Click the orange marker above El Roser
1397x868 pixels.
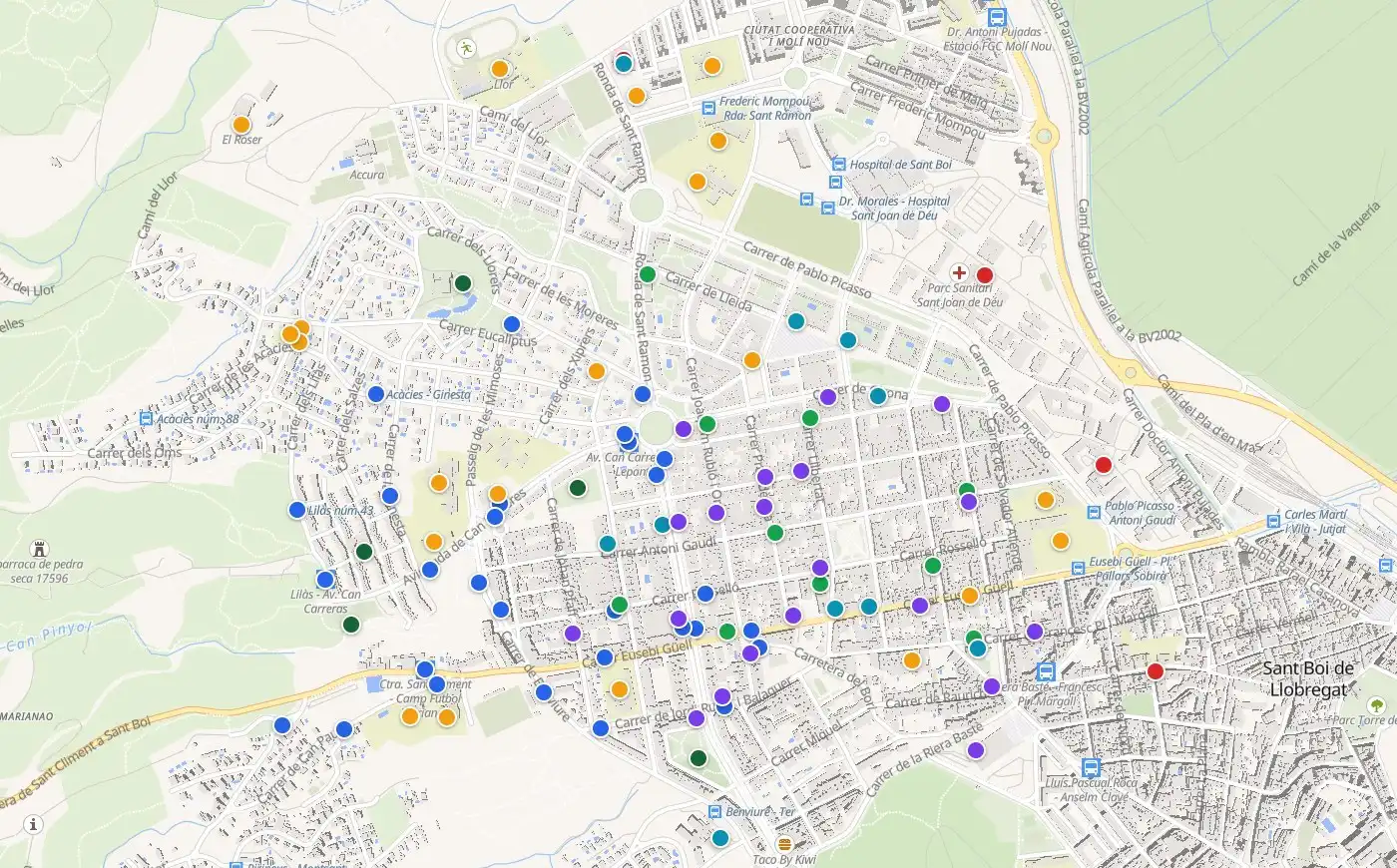240,125
